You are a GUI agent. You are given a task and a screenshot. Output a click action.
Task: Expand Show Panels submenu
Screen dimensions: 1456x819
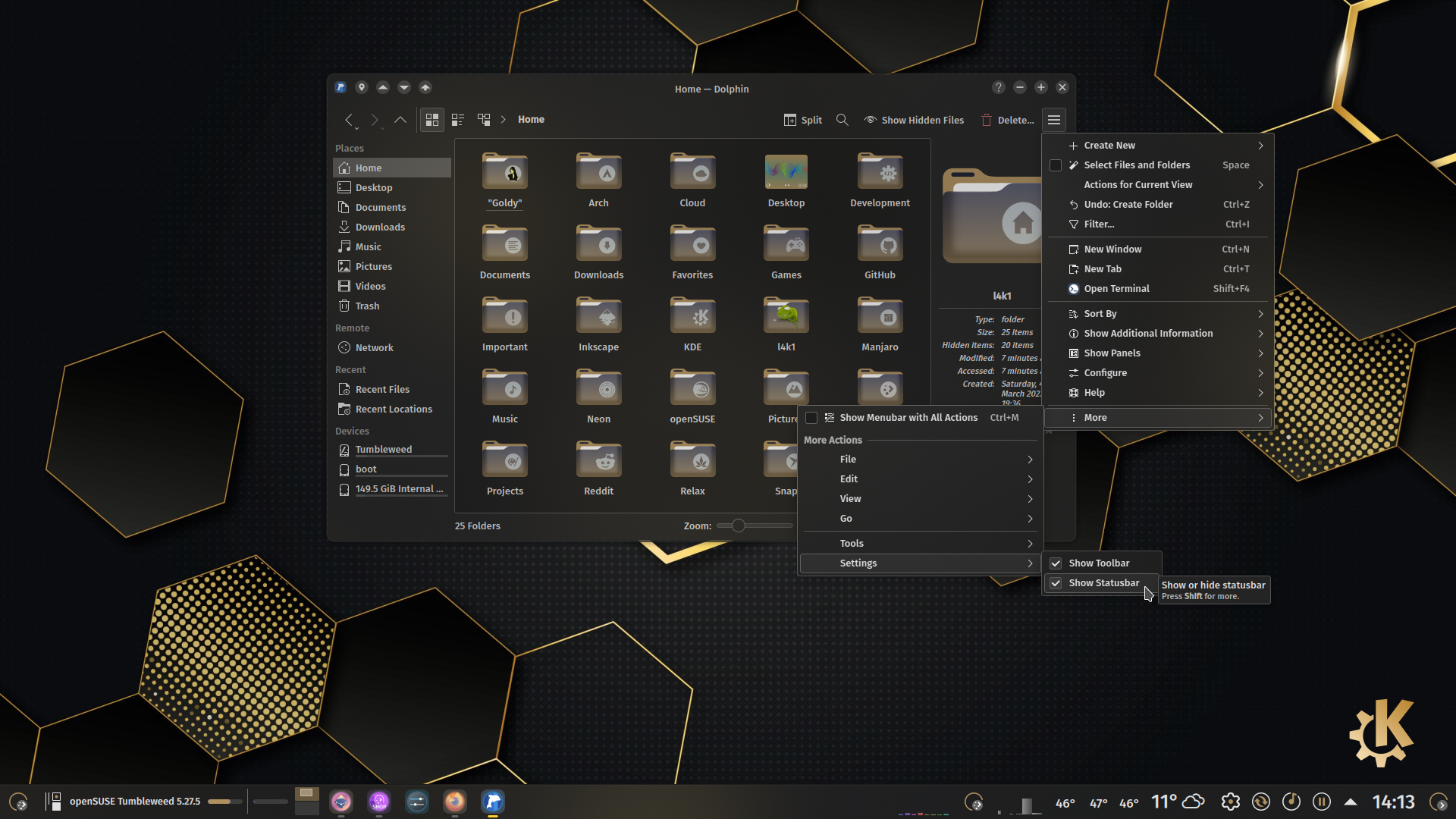point(1159,353)
